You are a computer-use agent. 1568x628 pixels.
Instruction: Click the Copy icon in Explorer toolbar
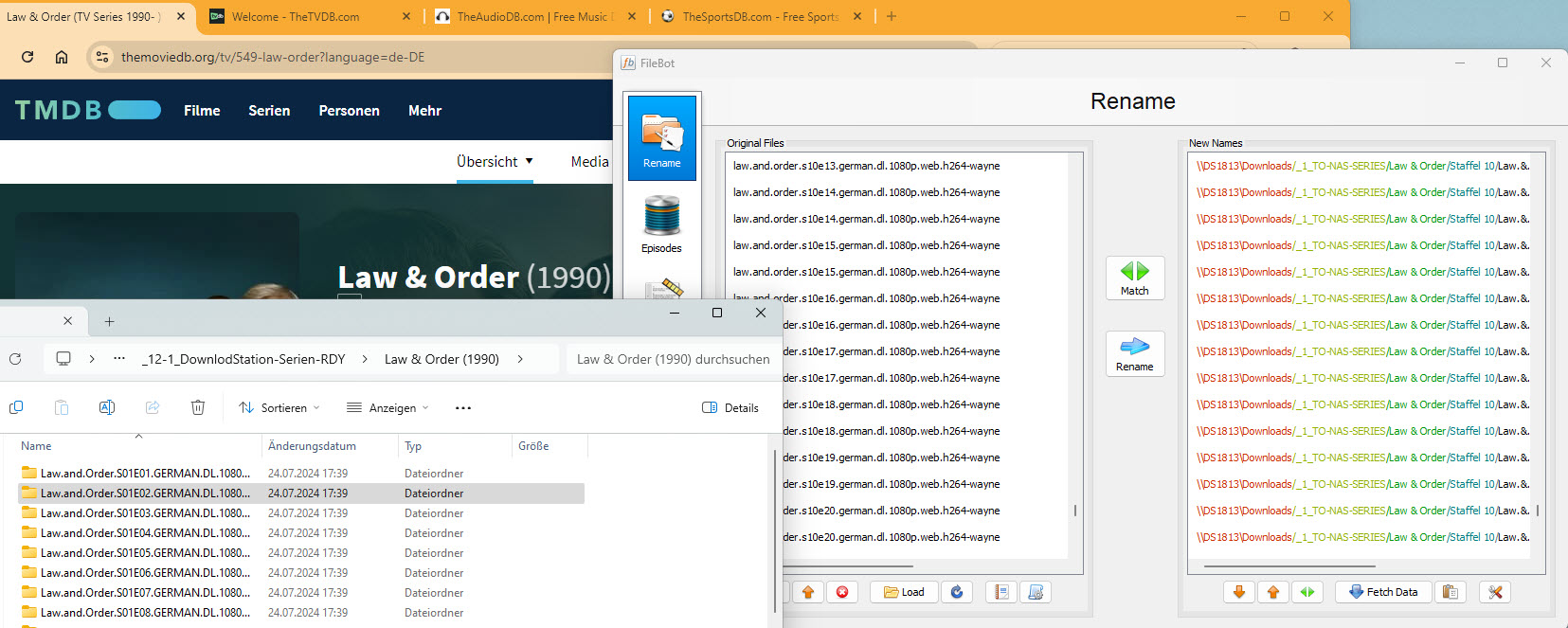(16, 407)
